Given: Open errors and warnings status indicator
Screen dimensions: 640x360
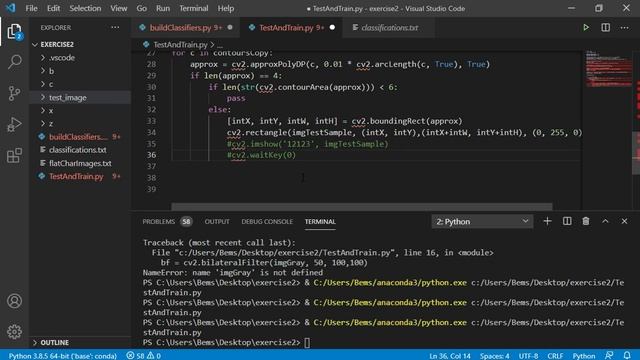Looking at the screenshot, I should pyautogui.click(x=144, y=356).
